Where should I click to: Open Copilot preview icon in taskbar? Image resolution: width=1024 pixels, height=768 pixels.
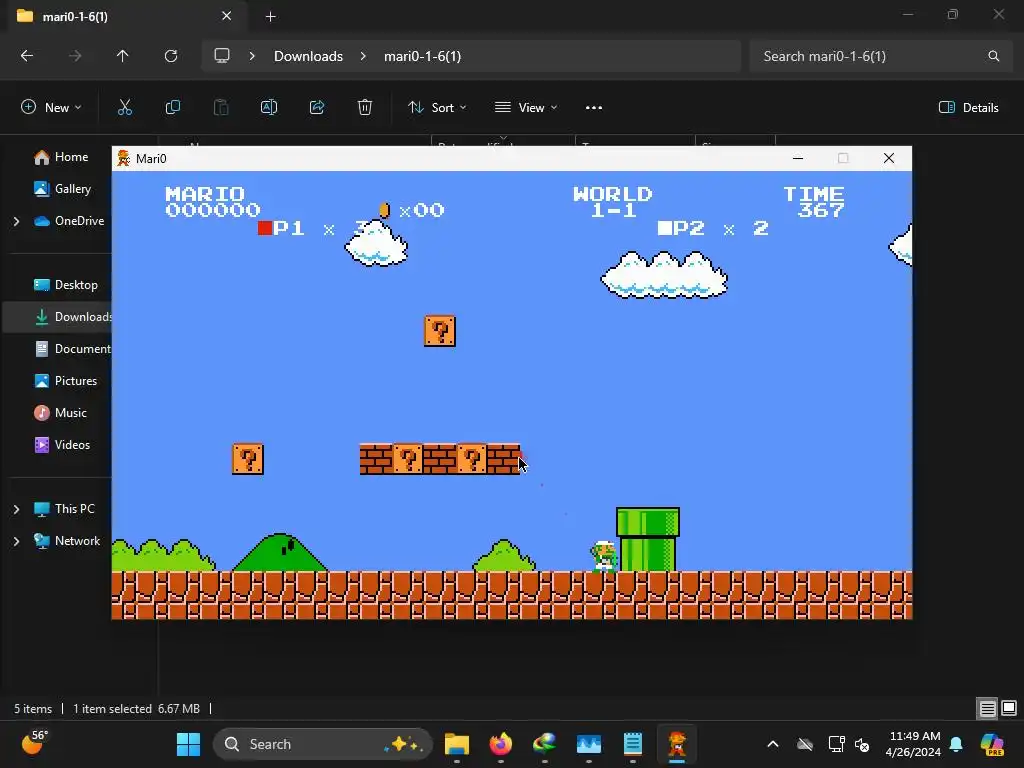(992, 744)
